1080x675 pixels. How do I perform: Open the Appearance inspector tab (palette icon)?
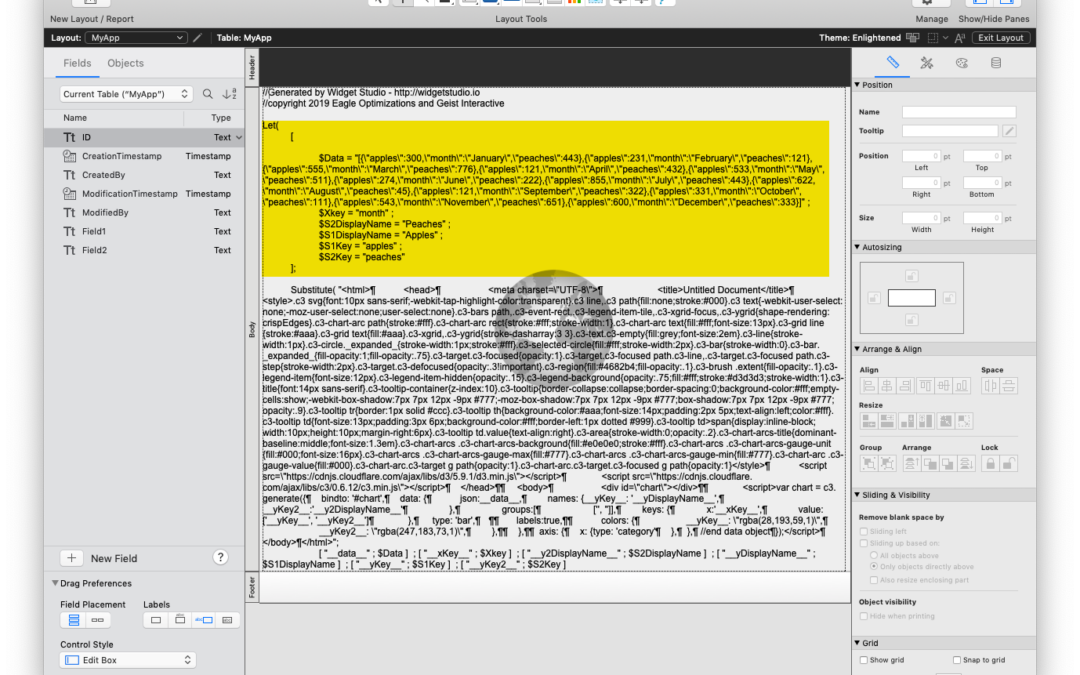[x=962, y=63]
